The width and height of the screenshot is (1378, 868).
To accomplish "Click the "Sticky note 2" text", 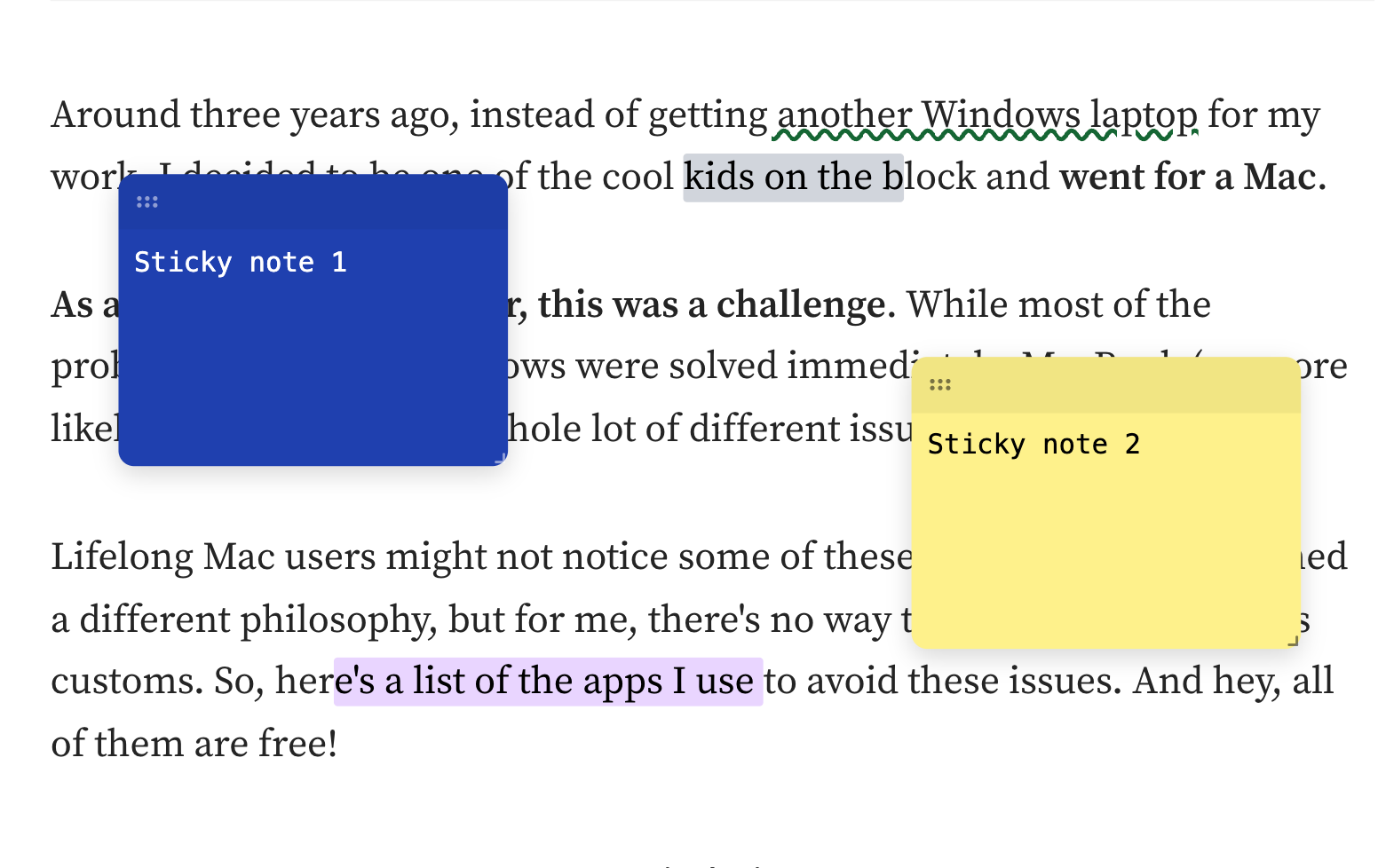I will (x=1033, y=445).
